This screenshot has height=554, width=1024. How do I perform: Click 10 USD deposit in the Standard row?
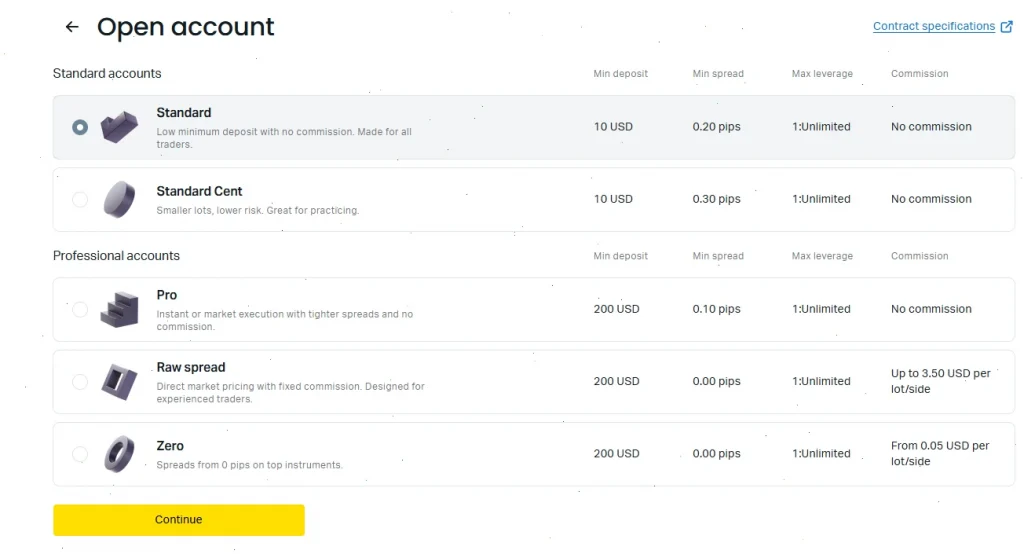coord(613,127)
